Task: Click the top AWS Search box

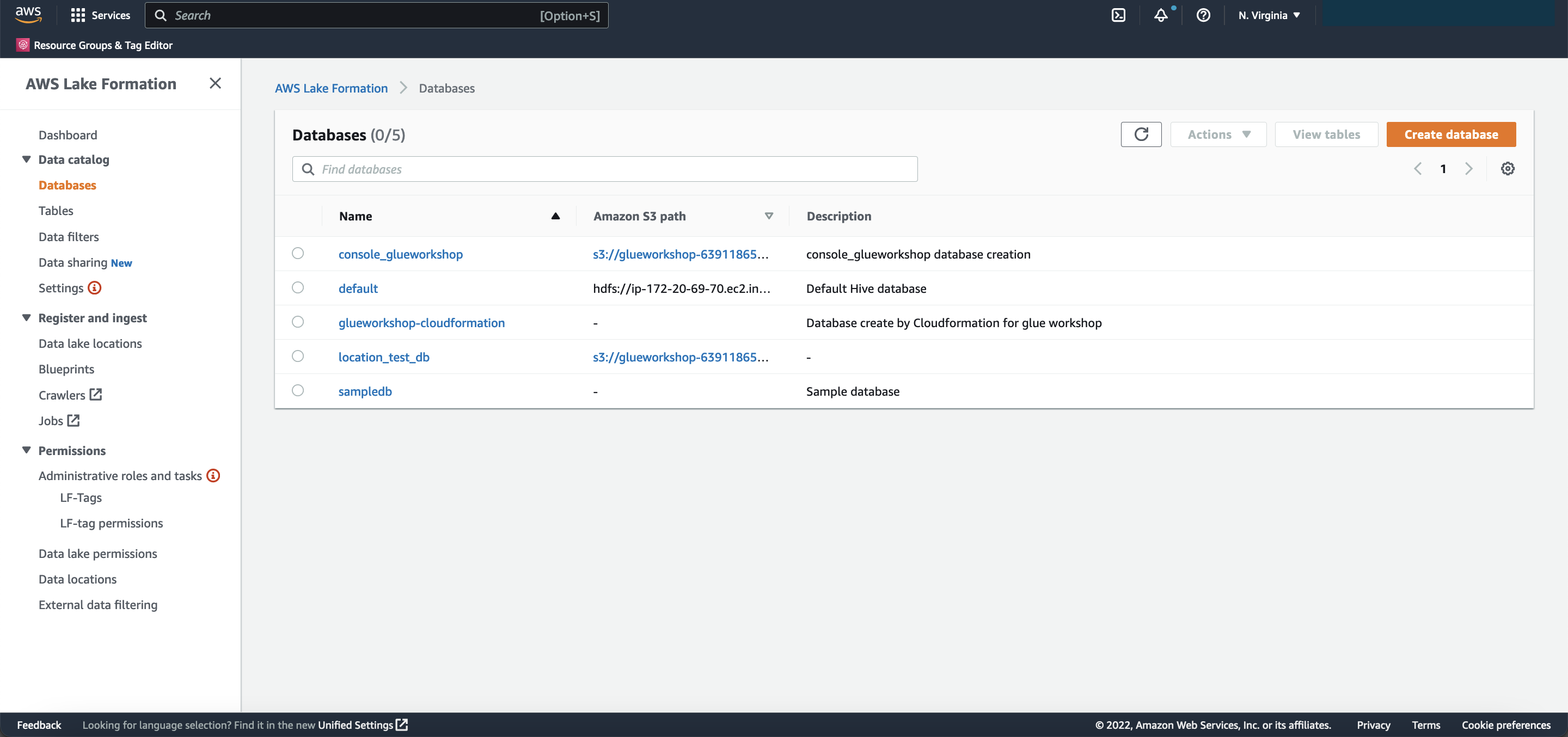Action: pos(376,15)
